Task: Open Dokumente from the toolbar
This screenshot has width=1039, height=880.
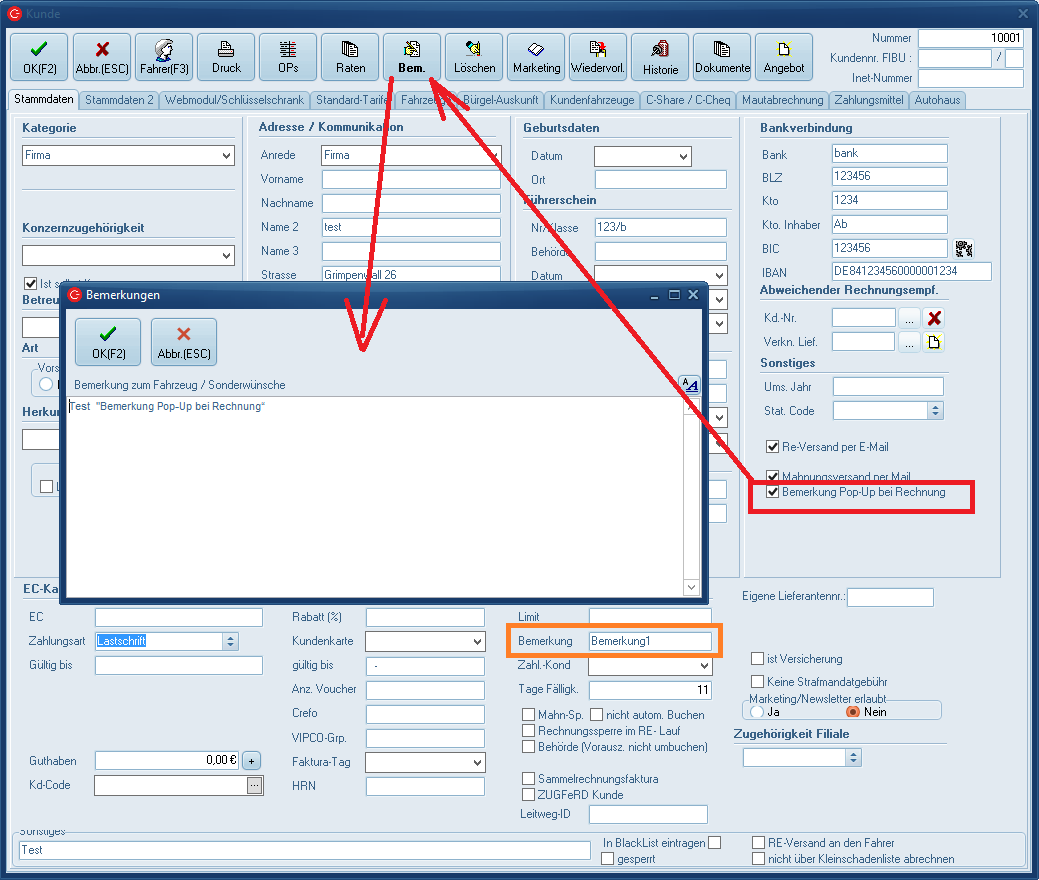Action: coord(722,57)
